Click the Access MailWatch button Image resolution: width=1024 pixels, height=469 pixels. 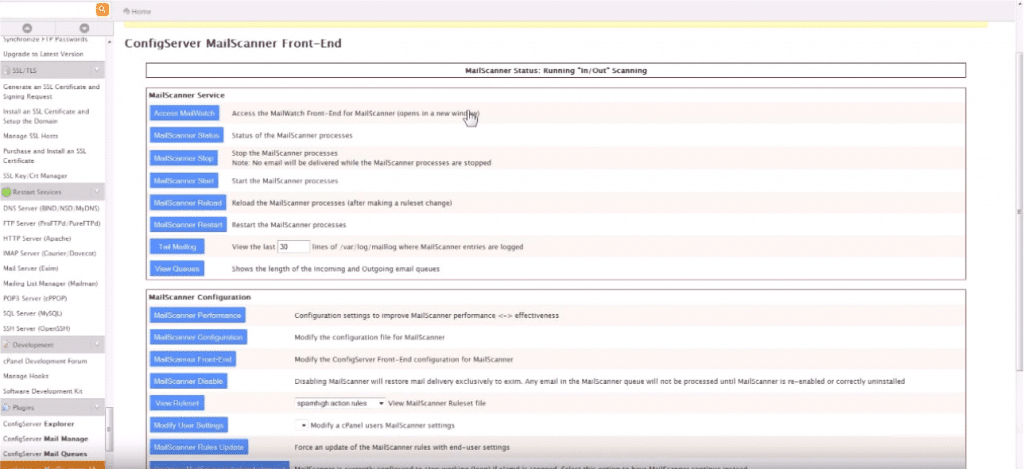coord(184,113)
